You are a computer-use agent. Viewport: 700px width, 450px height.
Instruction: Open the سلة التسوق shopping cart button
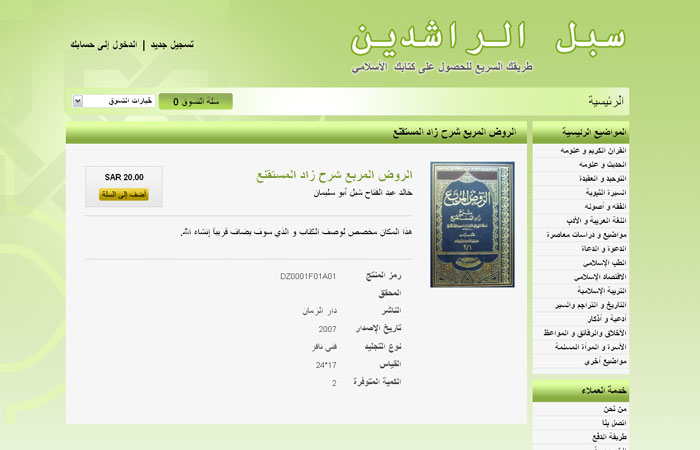tap(196, 101)
